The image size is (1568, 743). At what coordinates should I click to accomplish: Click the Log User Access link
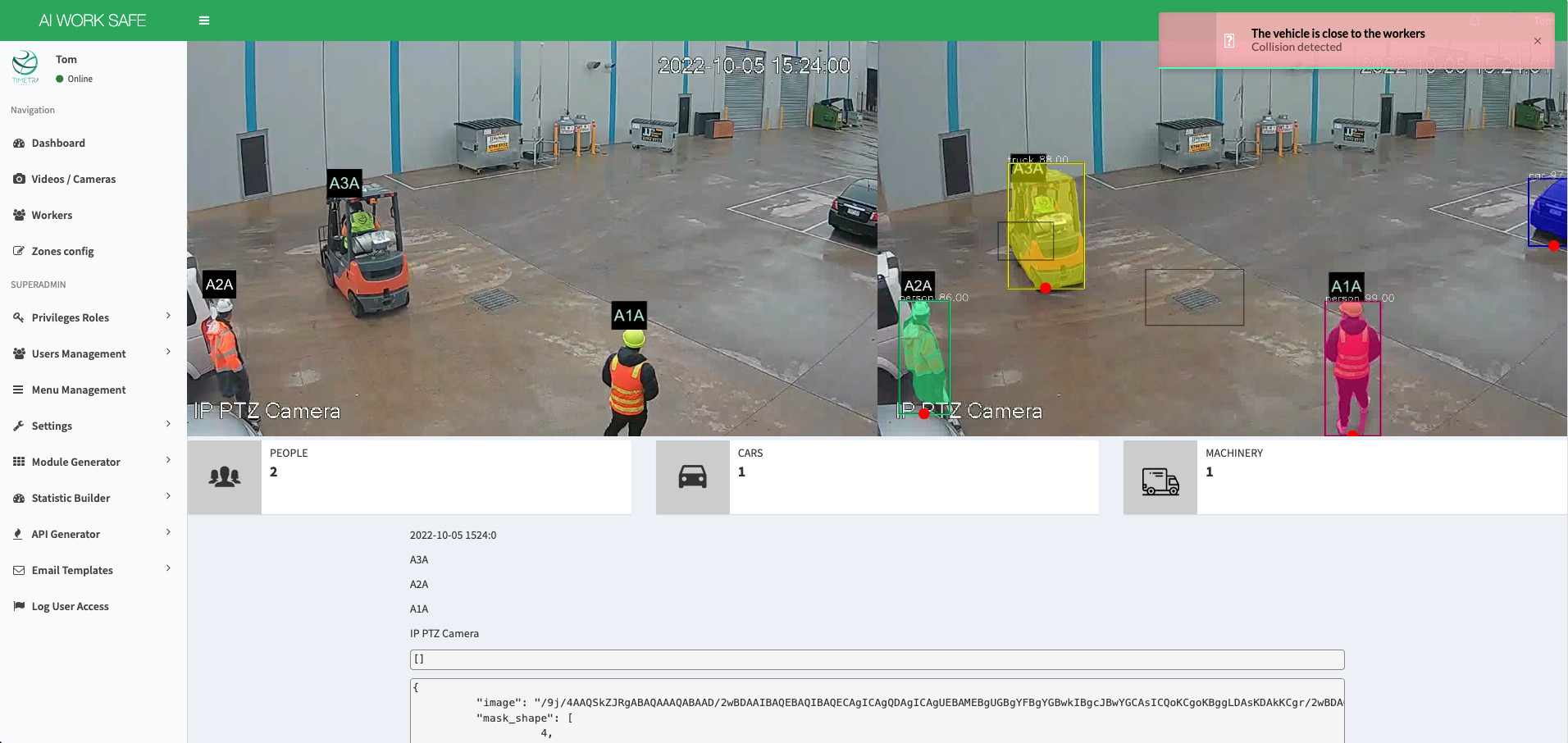tap(70, 606)
